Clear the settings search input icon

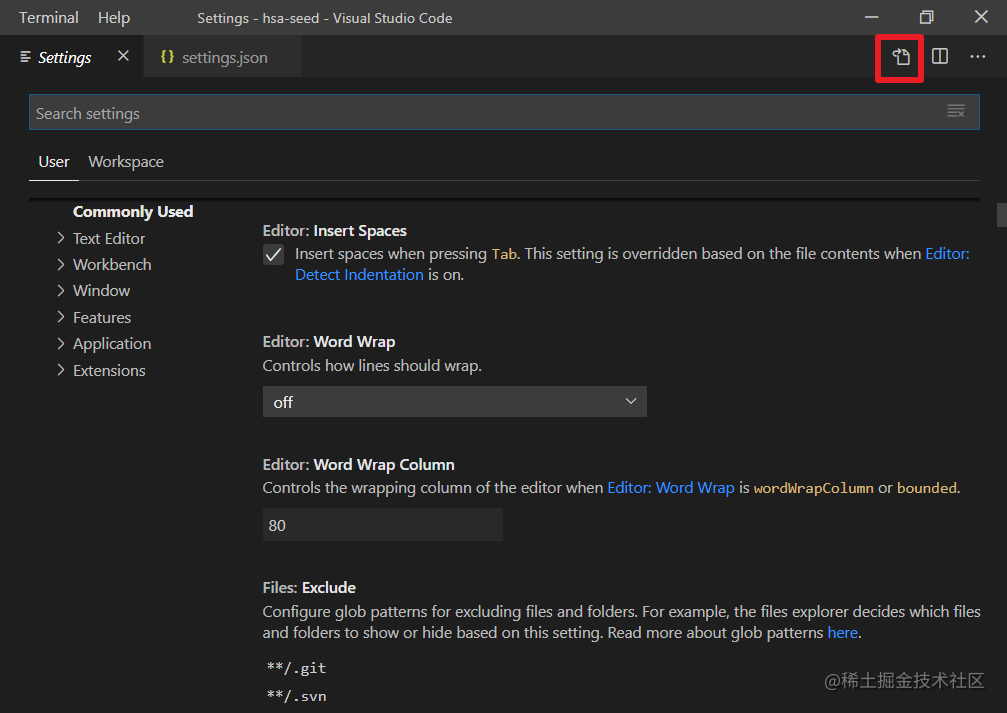click(956, 112)
